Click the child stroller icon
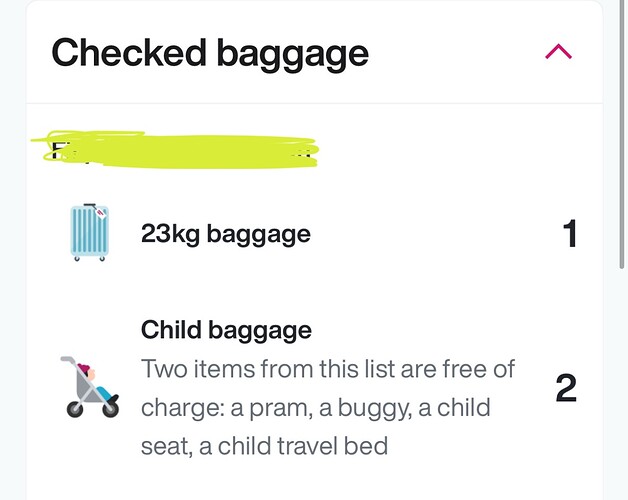 click(90, 387)
